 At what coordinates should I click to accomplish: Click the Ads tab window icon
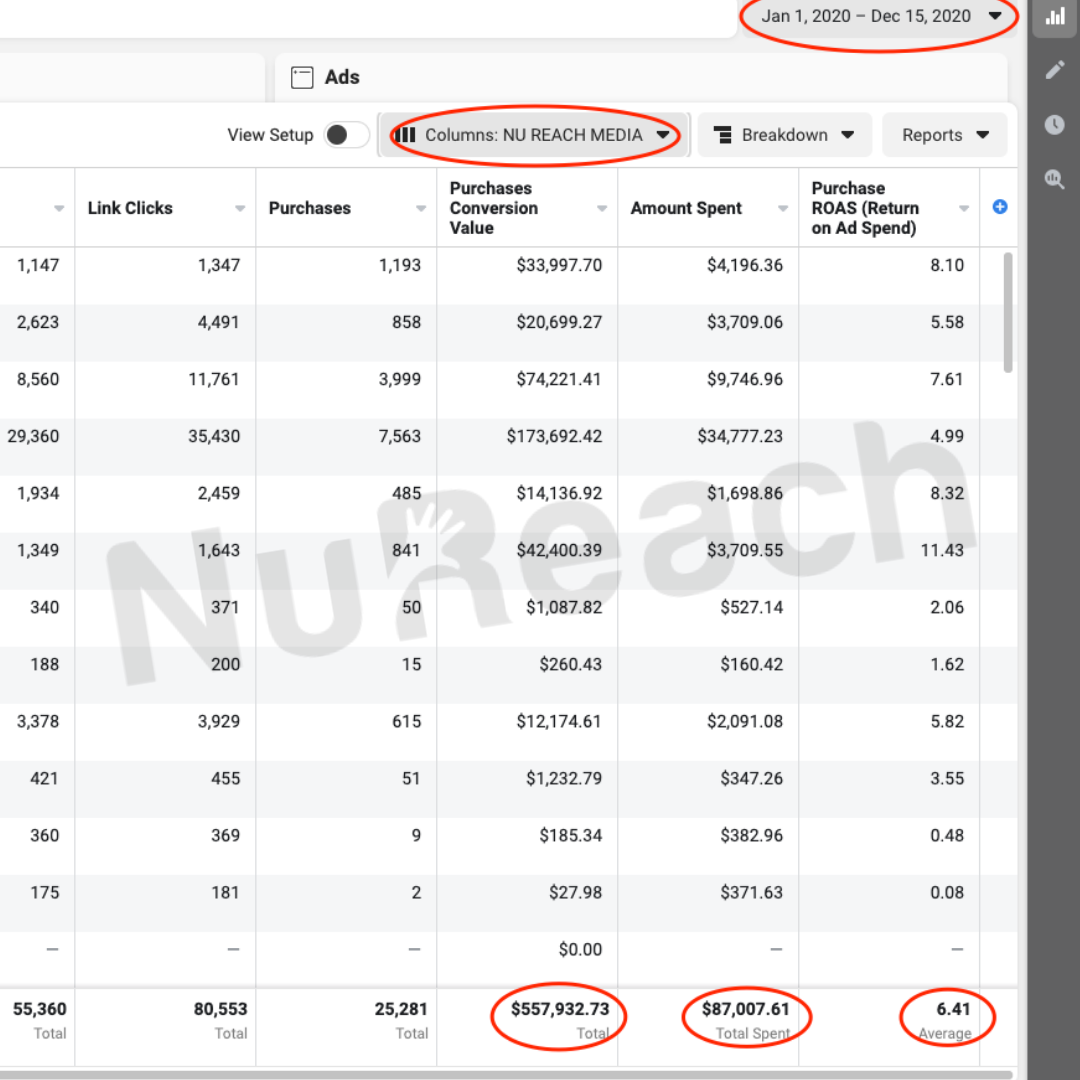click(302, 77)
